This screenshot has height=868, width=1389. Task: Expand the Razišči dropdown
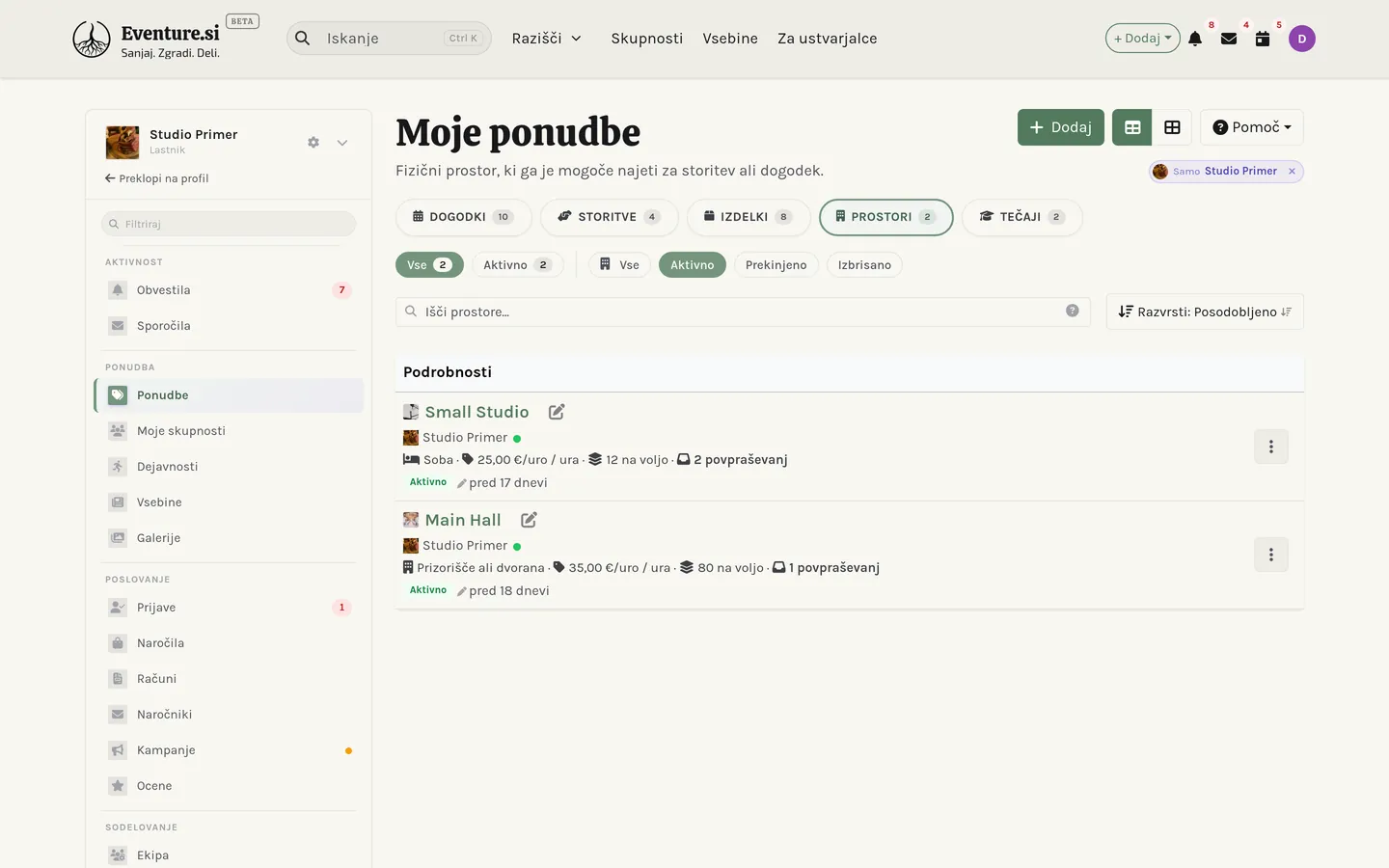547,39
